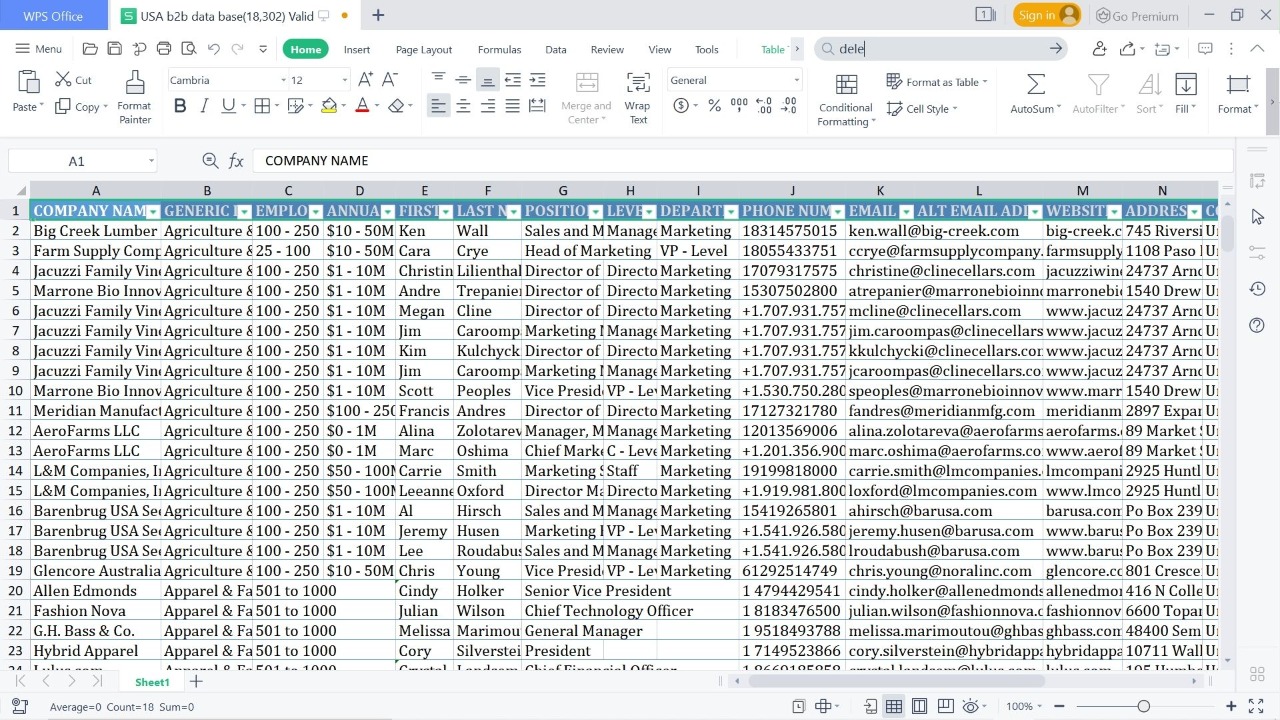Screen dimensions: 1280x720
Task: Toggle left alignment for cell text
Action: pos(438,106)
